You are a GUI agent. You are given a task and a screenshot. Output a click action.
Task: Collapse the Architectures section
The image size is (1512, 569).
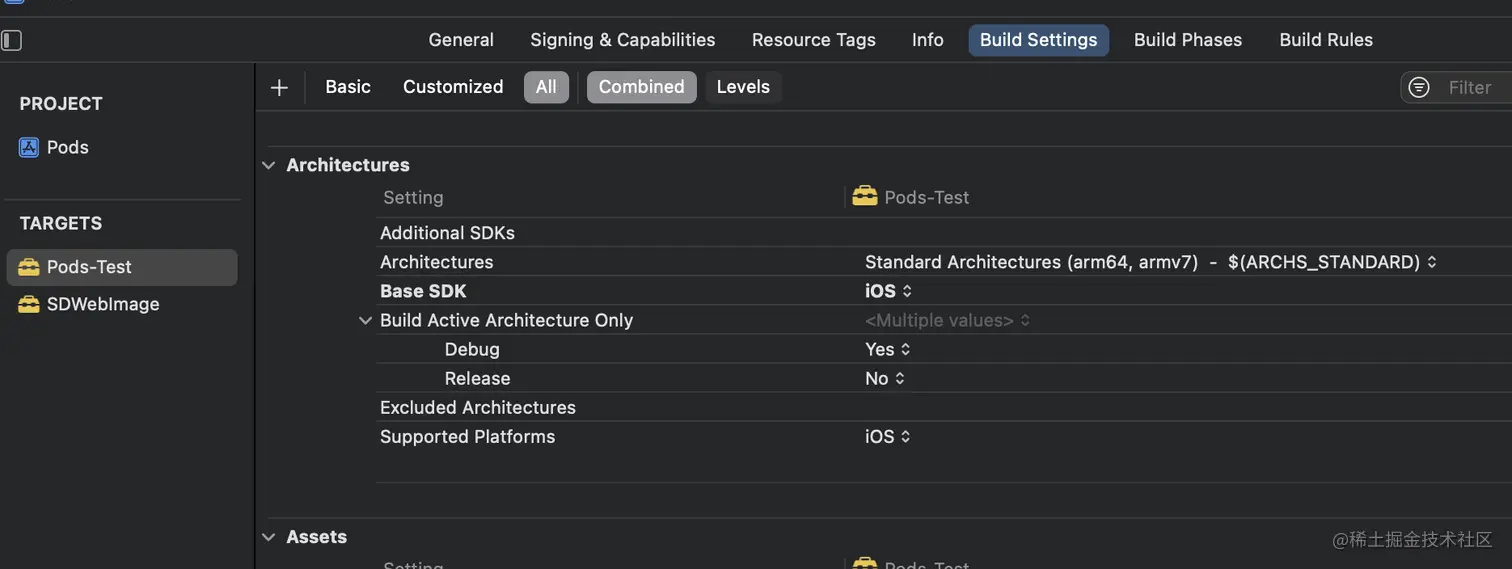tap(269, 165)
